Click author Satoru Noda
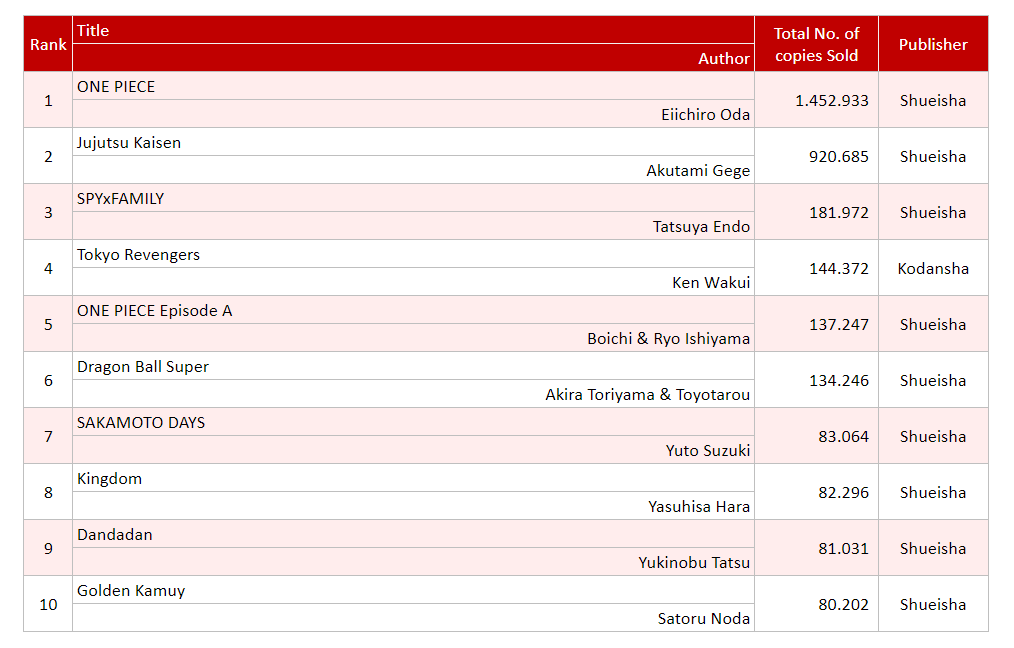The width and height of the screenshot is (1014, 648). coord(704,619)
